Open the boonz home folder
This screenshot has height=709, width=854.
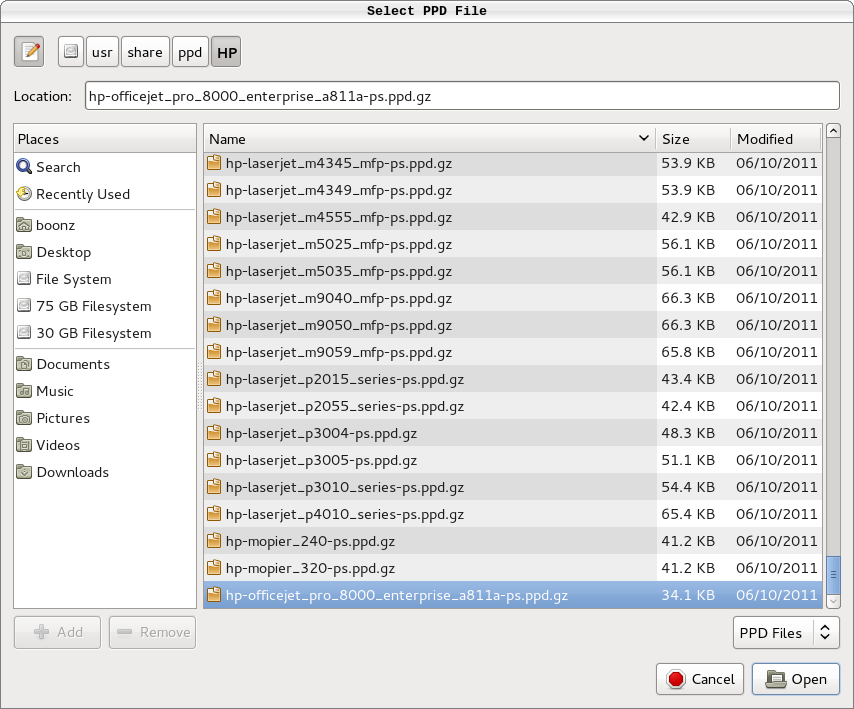56,225
